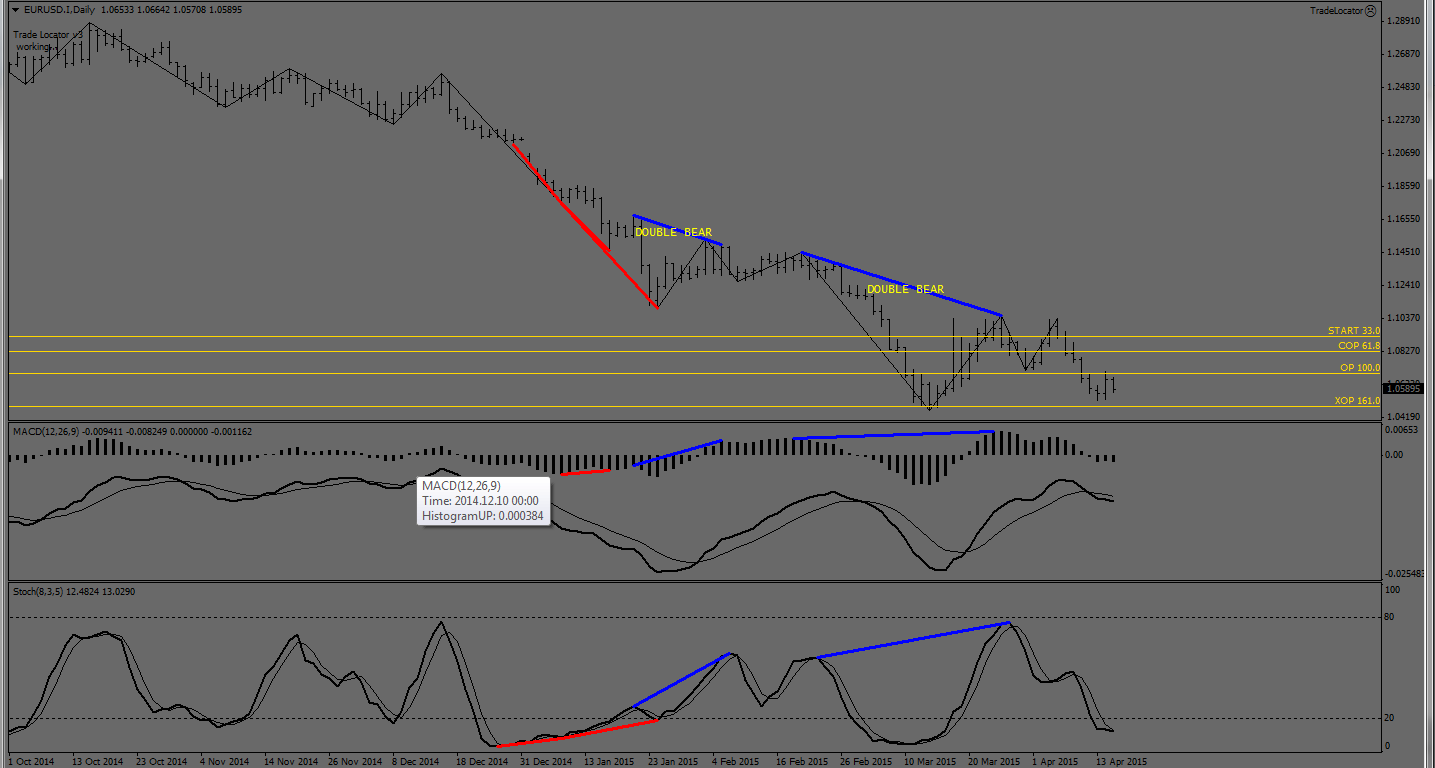
Task: Click the "31 Dec 2014" date label
Action: tap(546, 761)
